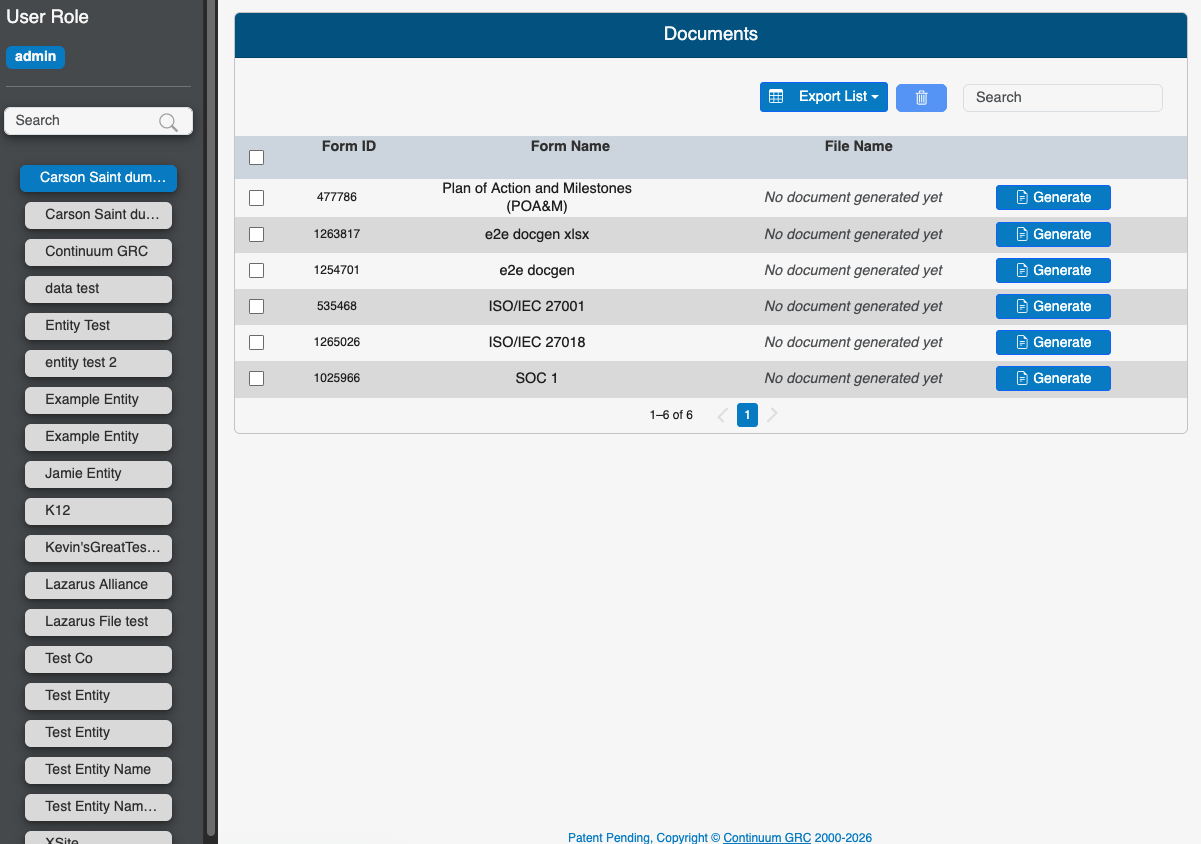This screenshot has height=844, width=1201.
Task: Sort table by Form ID column header
Action: [x=349, y=146]
